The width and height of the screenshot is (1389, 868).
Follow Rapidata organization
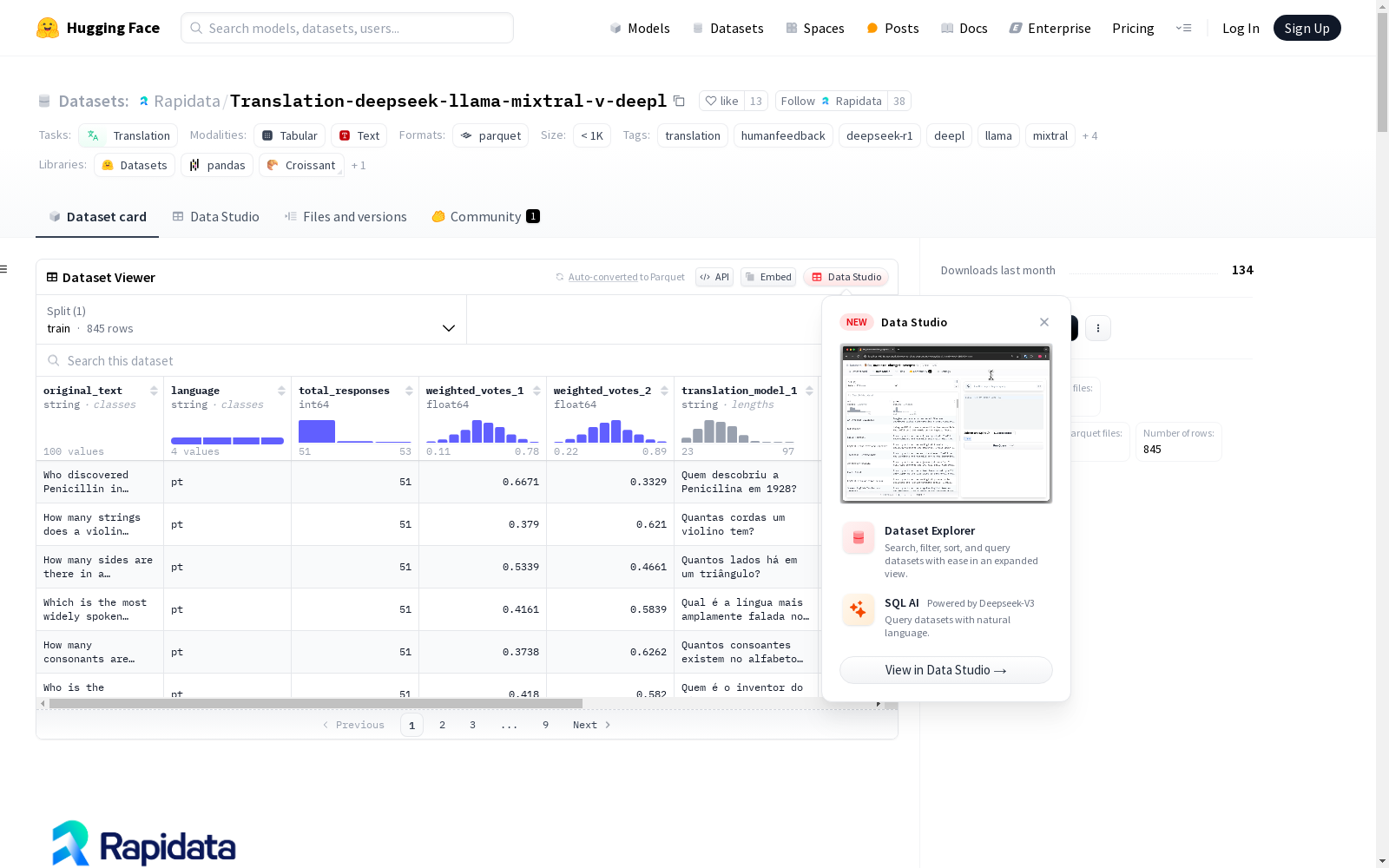tap(831, 101)
